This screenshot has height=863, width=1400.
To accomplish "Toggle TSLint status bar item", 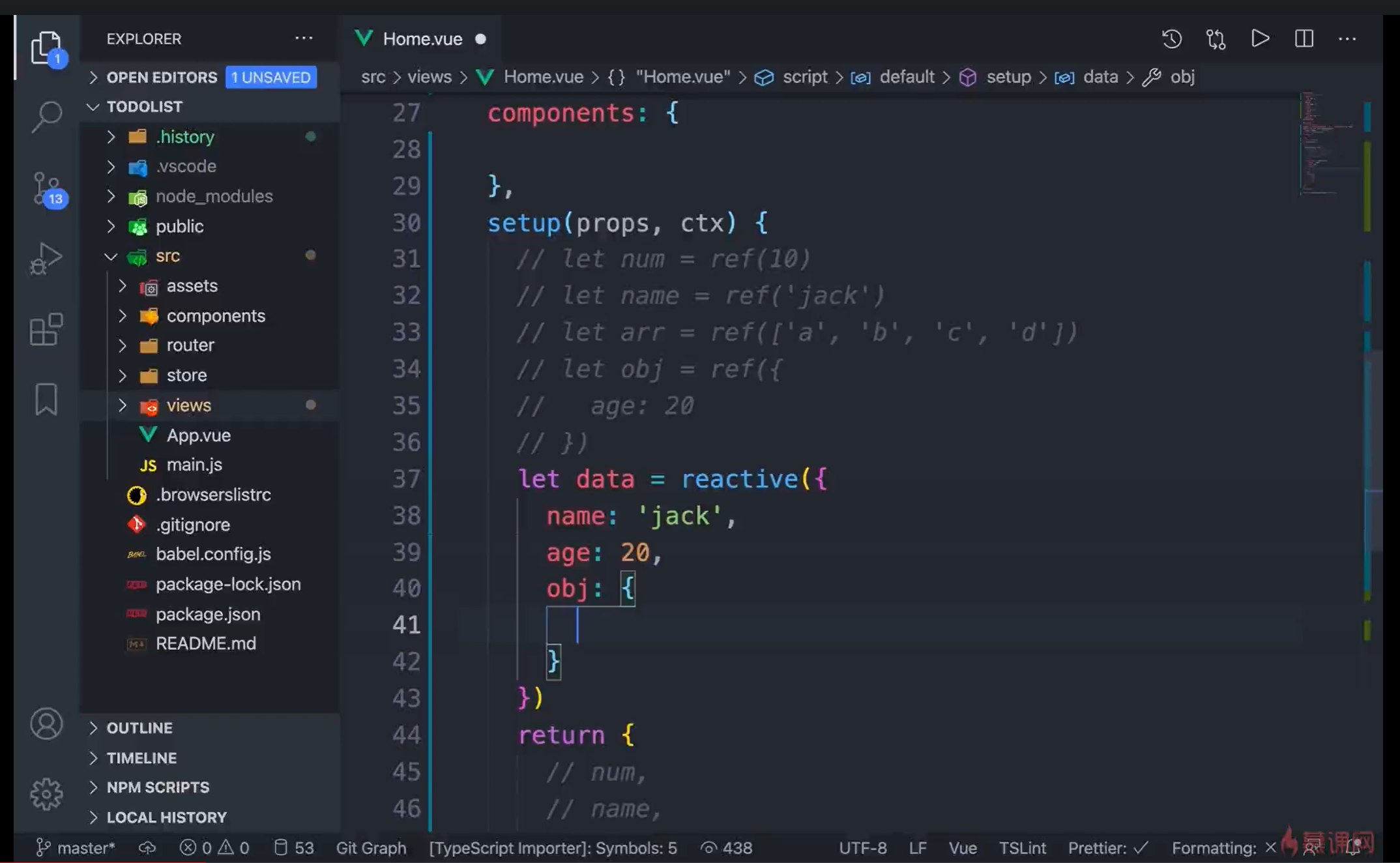I will point(1022,848).
